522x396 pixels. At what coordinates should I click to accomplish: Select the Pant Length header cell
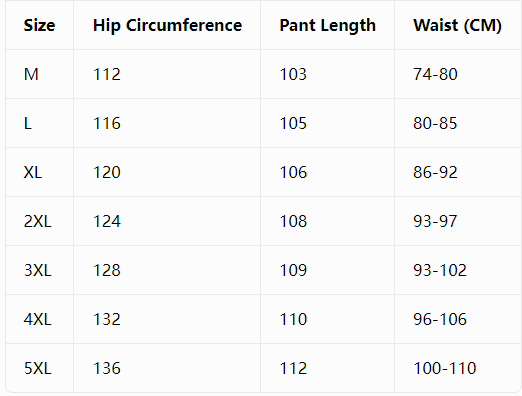[327, 25]
